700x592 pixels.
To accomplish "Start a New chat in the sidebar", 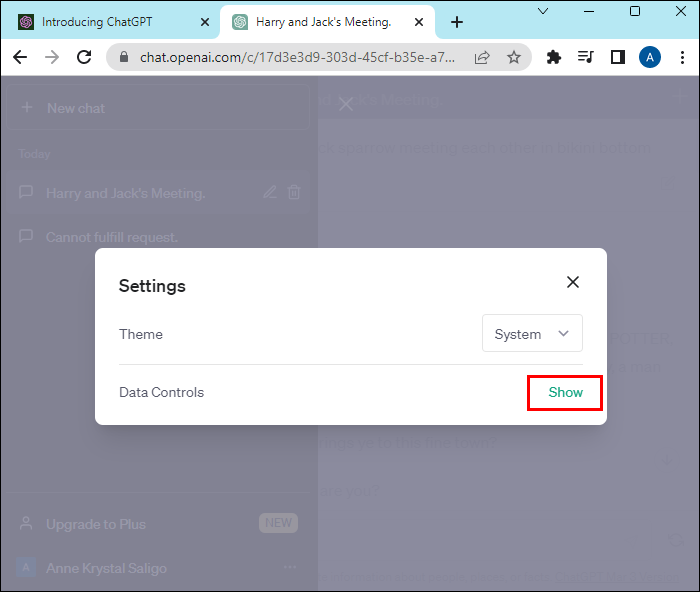I will tap(75, 108).
